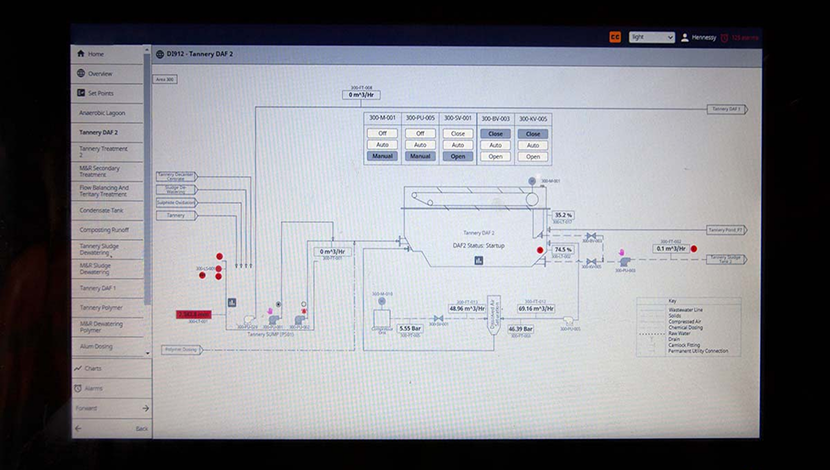Select valve 300-BV-003 symbol
This screenshot has height=470, width=830.
click(591, 236)
